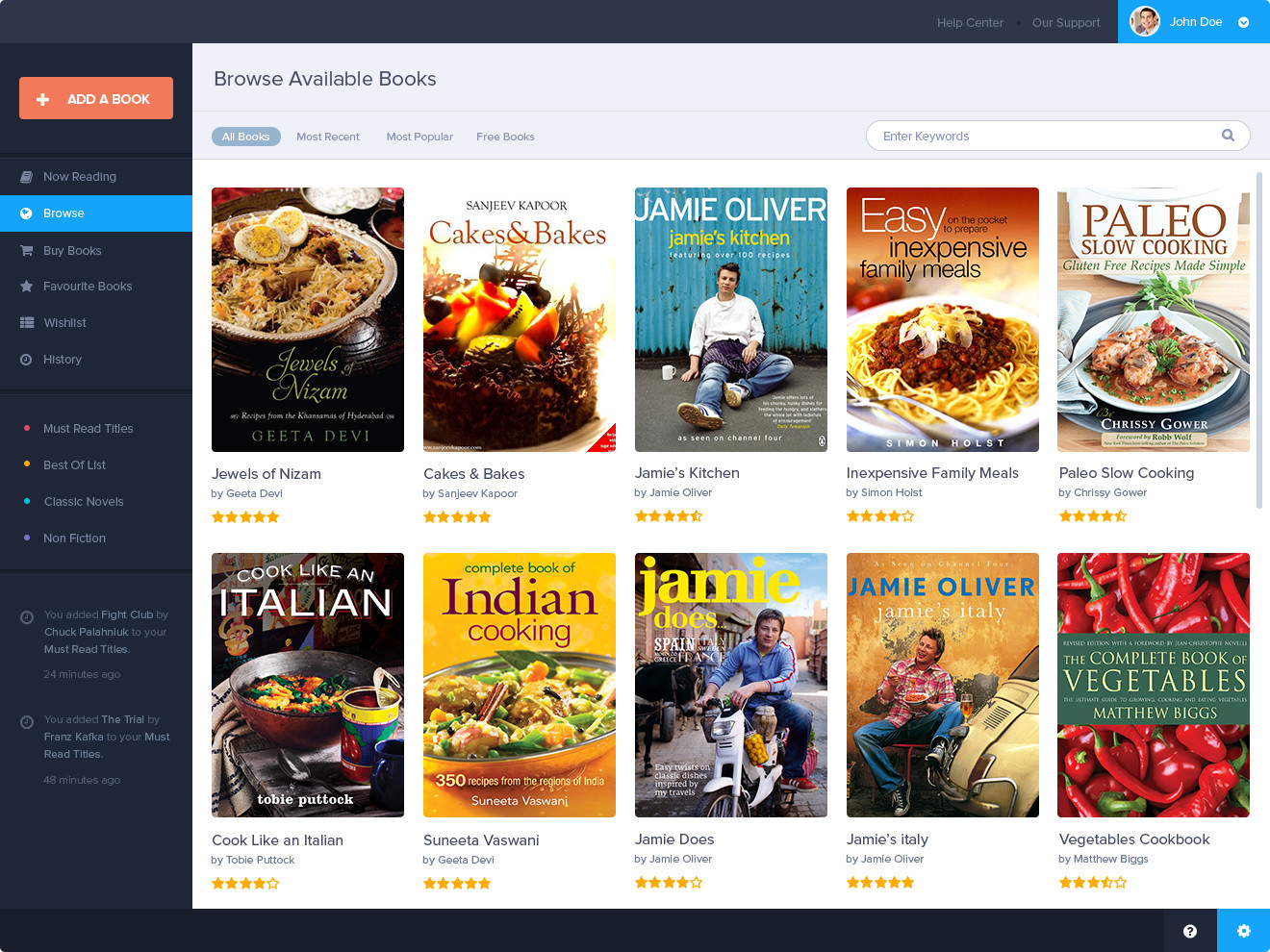The image size is (1270, 952).
Task: Click the red dot beside Must Read Titles
Action: [26, 428]
